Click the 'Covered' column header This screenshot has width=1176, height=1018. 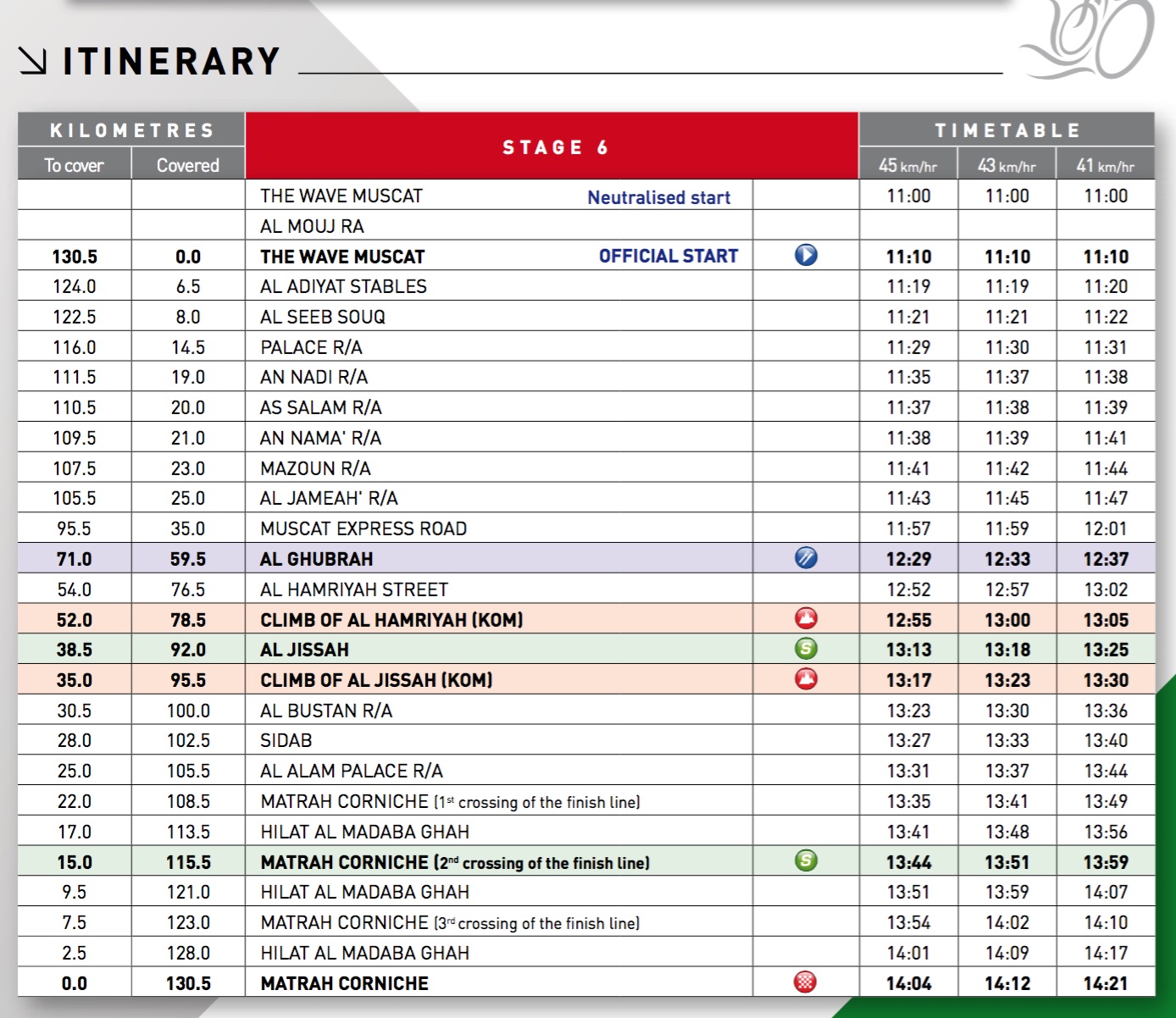coord(188,165)
